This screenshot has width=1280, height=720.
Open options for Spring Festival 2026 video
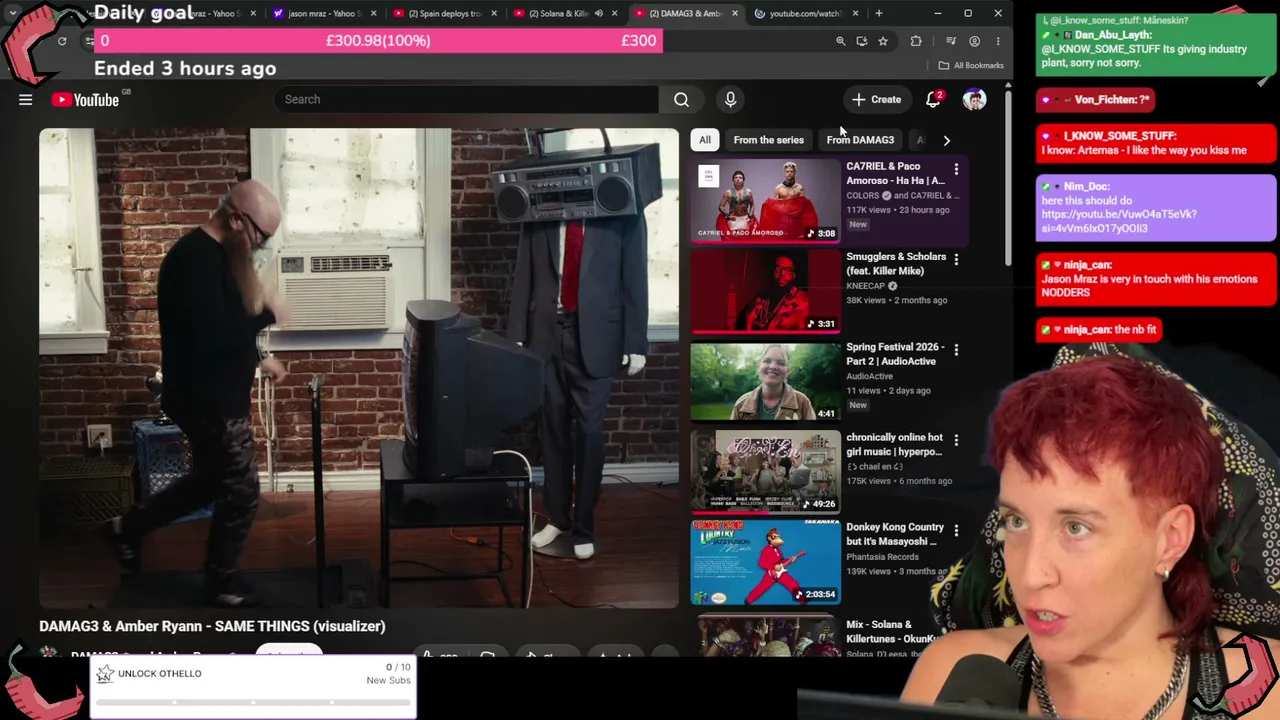coord(956,350)
